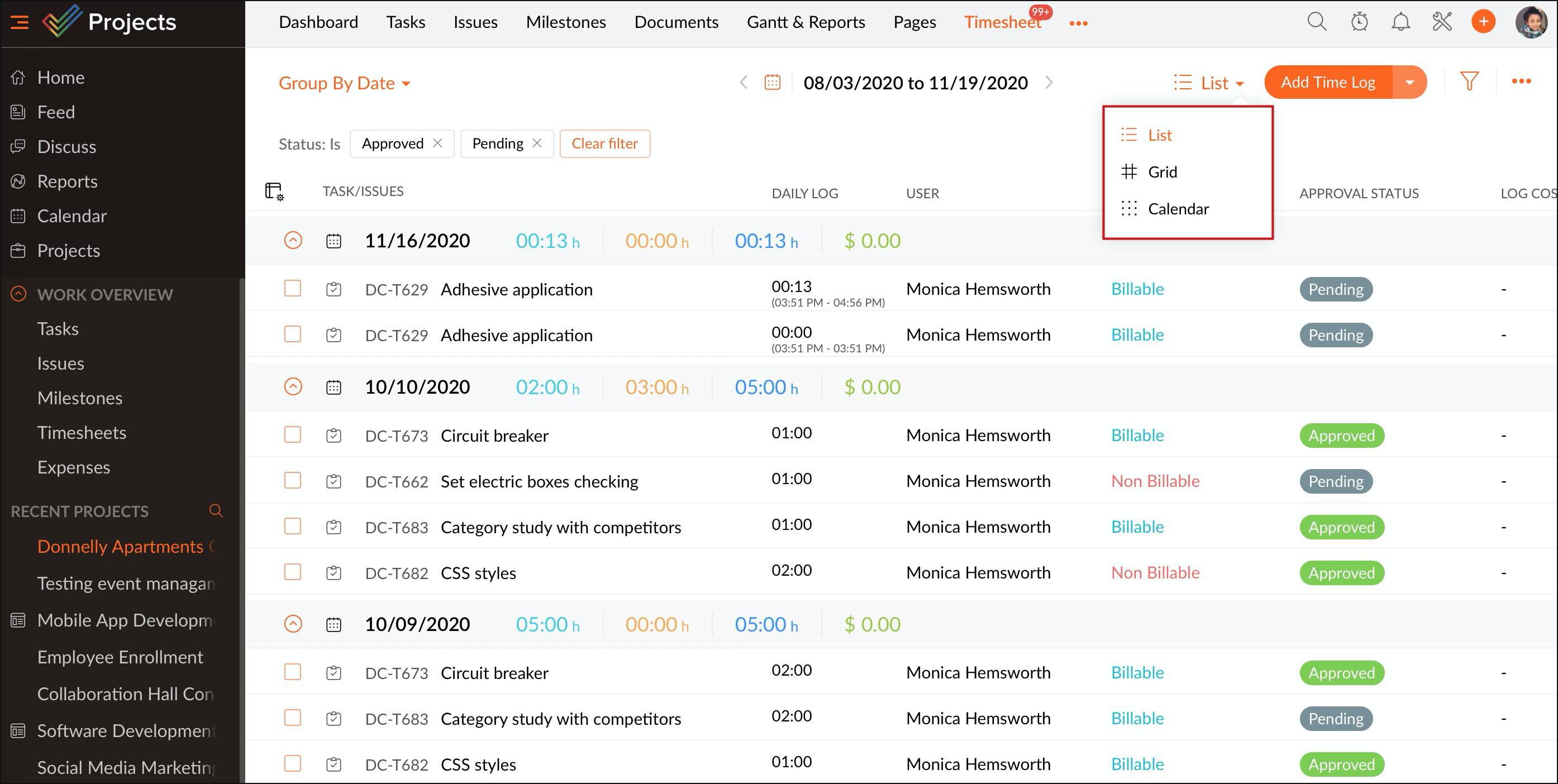Switch to the Milestones tab

click(x=565, y=22)
